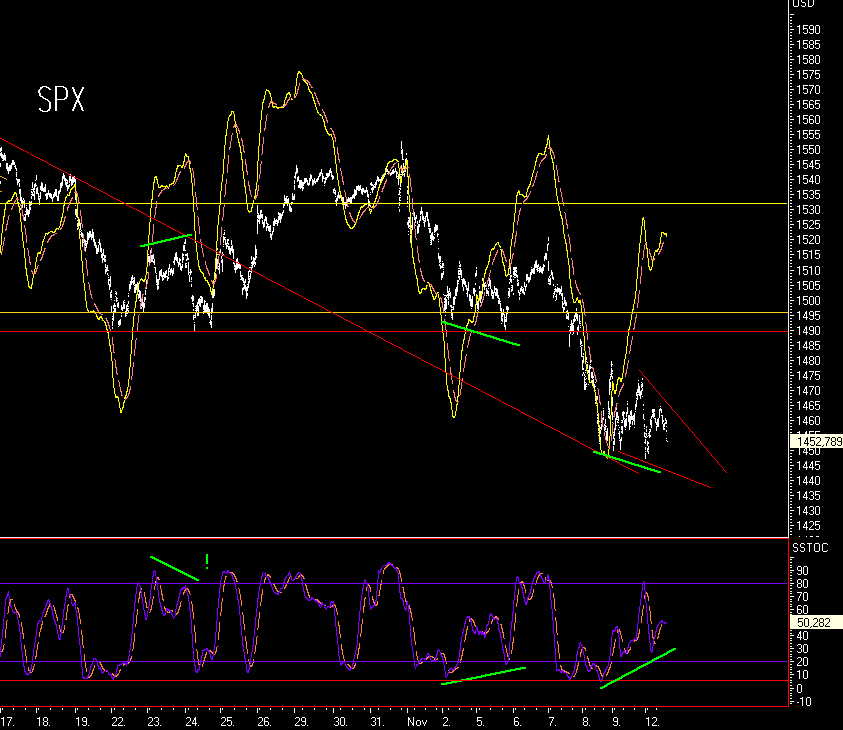
Task: Select the 1452,789 current price tag
Action: click(816, 441)
